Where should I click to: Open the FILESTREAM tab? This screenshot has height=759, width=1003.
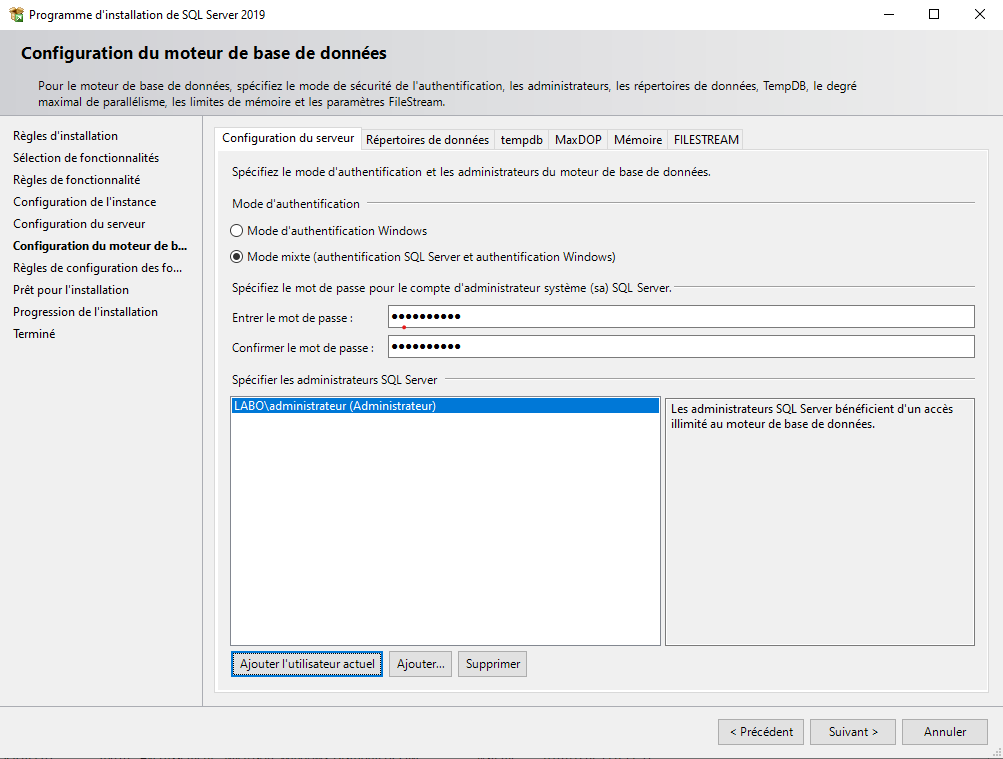[x=706, y=140]
